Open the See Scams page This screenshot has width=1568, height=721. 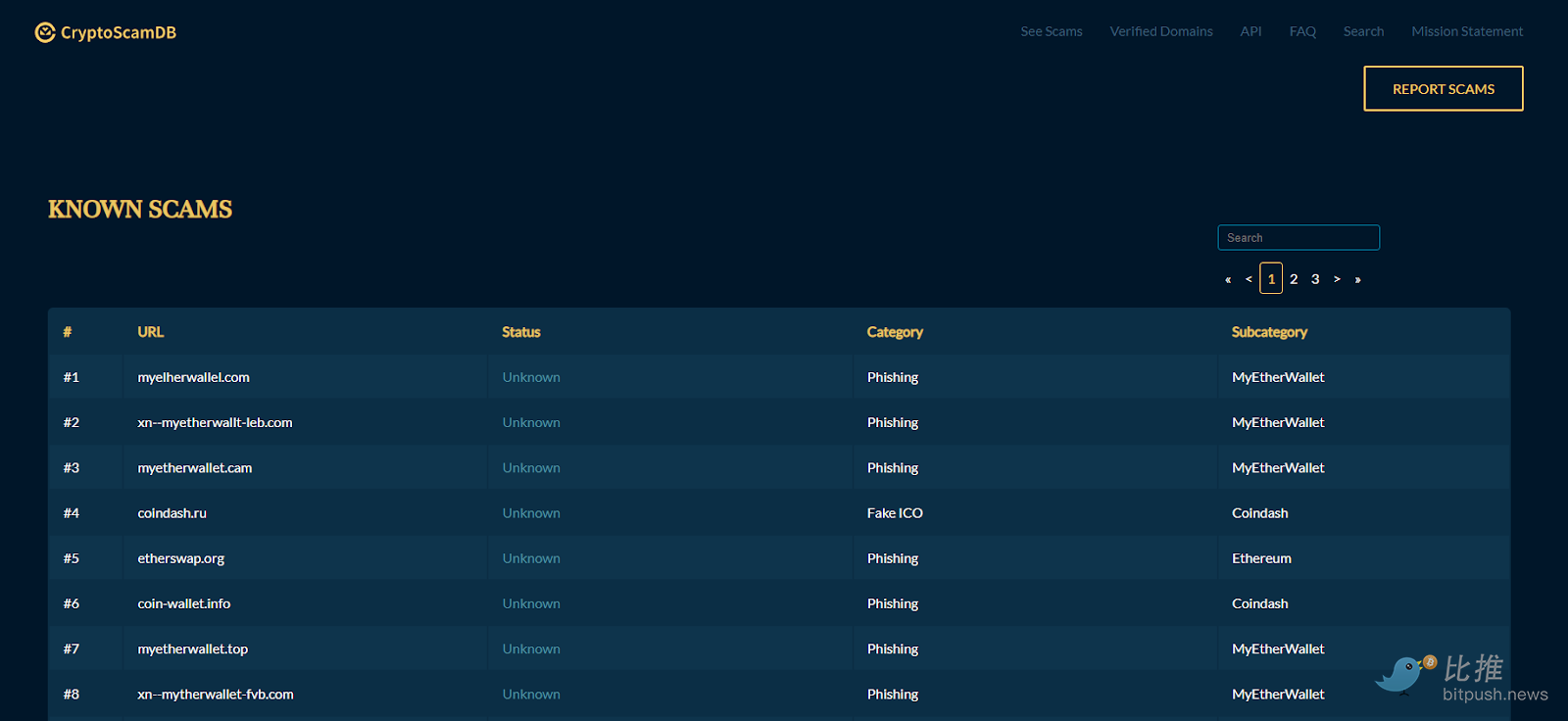coord(1052,31)
